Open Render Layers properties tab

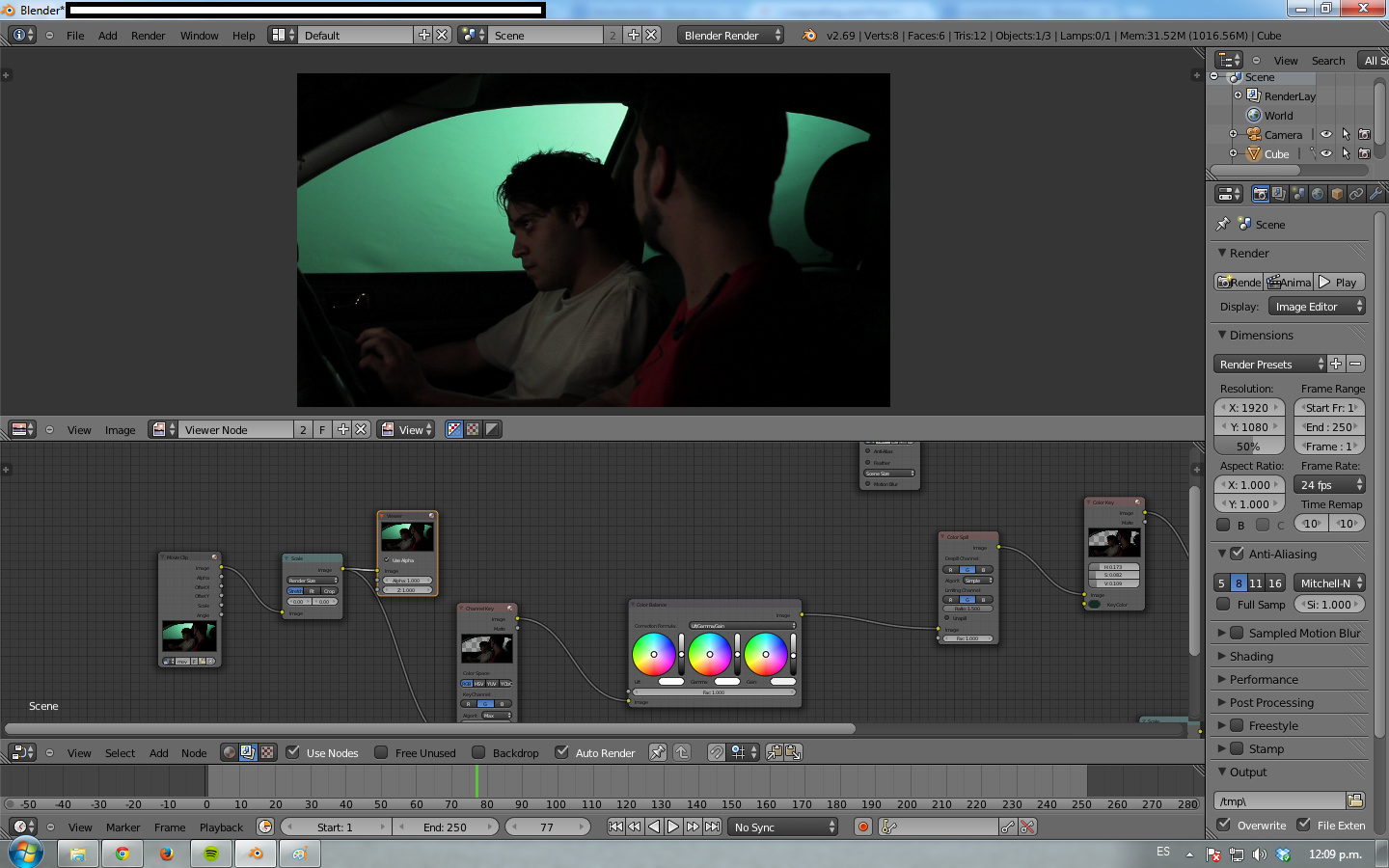pos(1279,194)
